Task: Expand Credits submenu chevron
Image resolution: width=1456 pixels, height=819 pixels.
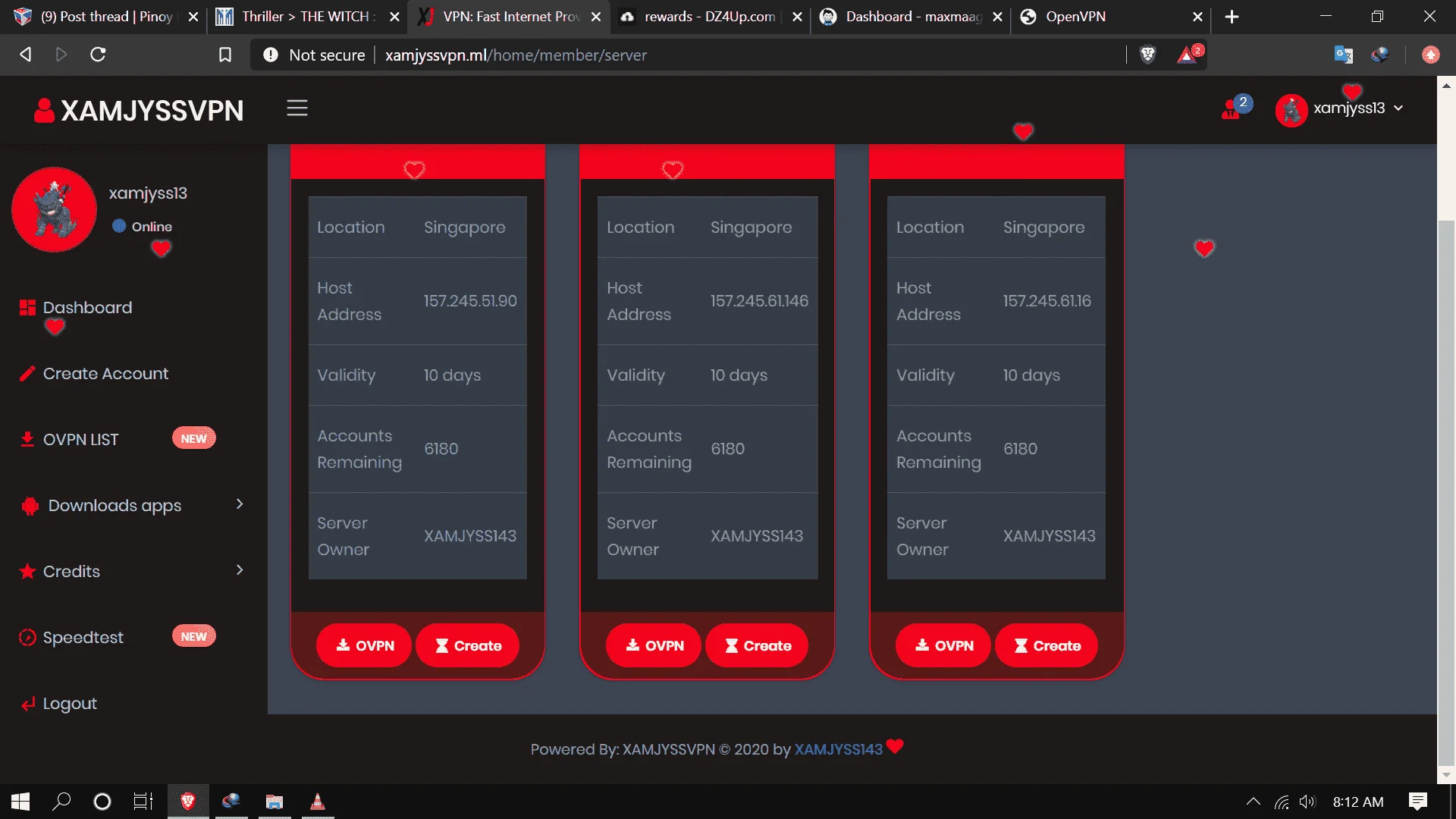Action: pos(240,570)
